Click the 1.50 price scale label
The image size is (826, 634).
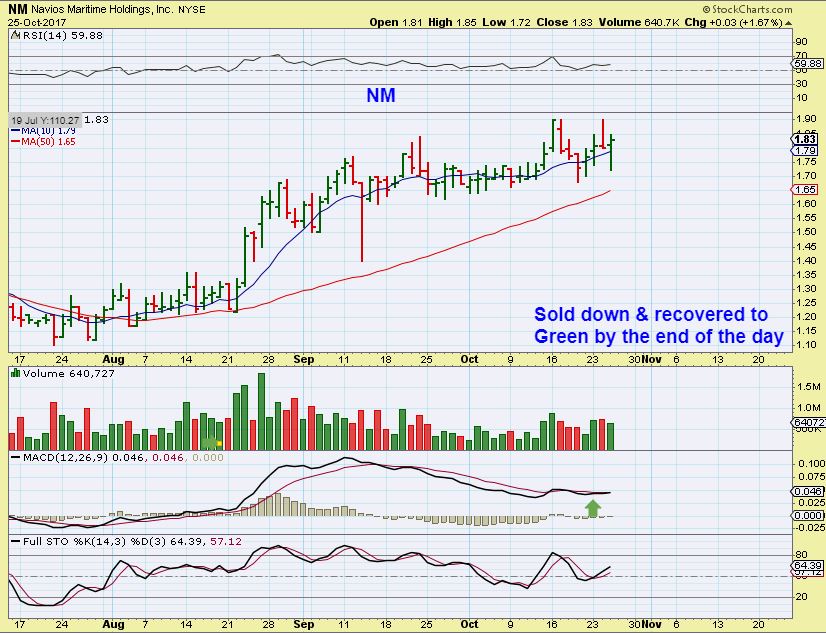[807, 232]
